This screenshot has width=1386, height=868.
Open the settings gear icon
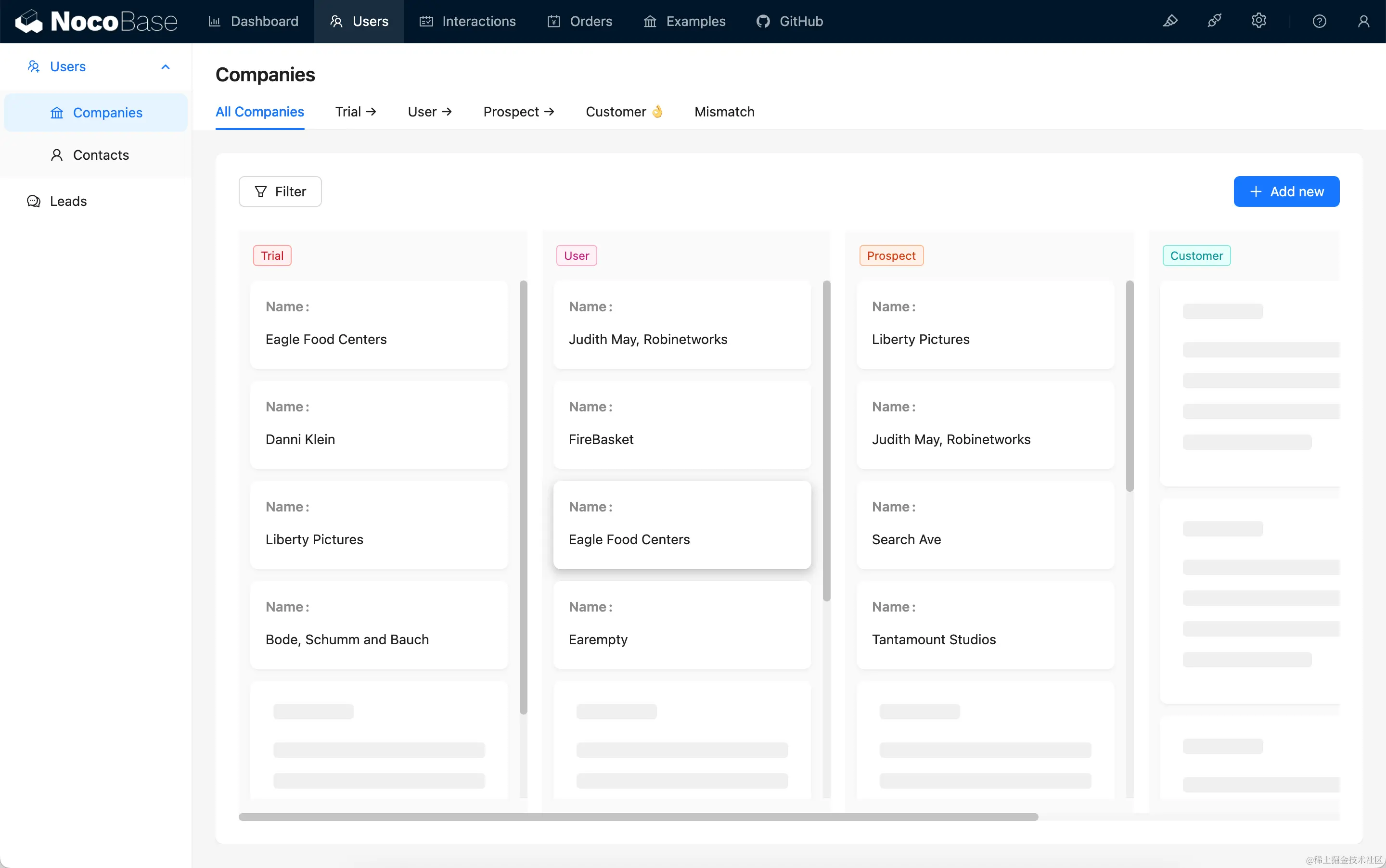pyautogui.click(x=1258, y=21)
